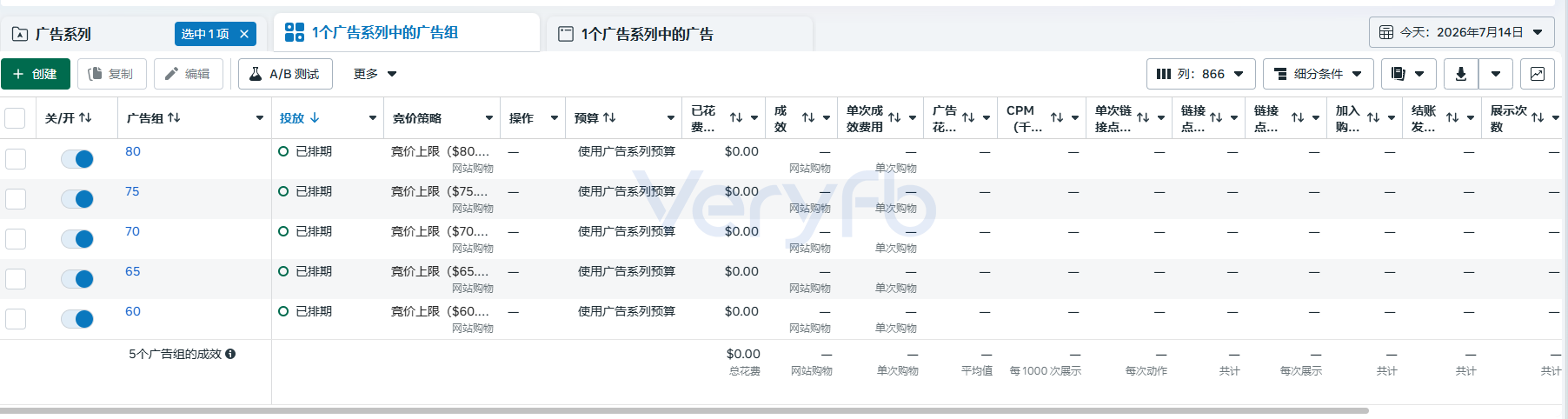Image resolution: width=1568 pixels, height=419 pixels.
Task: Open the 今天 date range dropdown
Action: pos(1462,32)
